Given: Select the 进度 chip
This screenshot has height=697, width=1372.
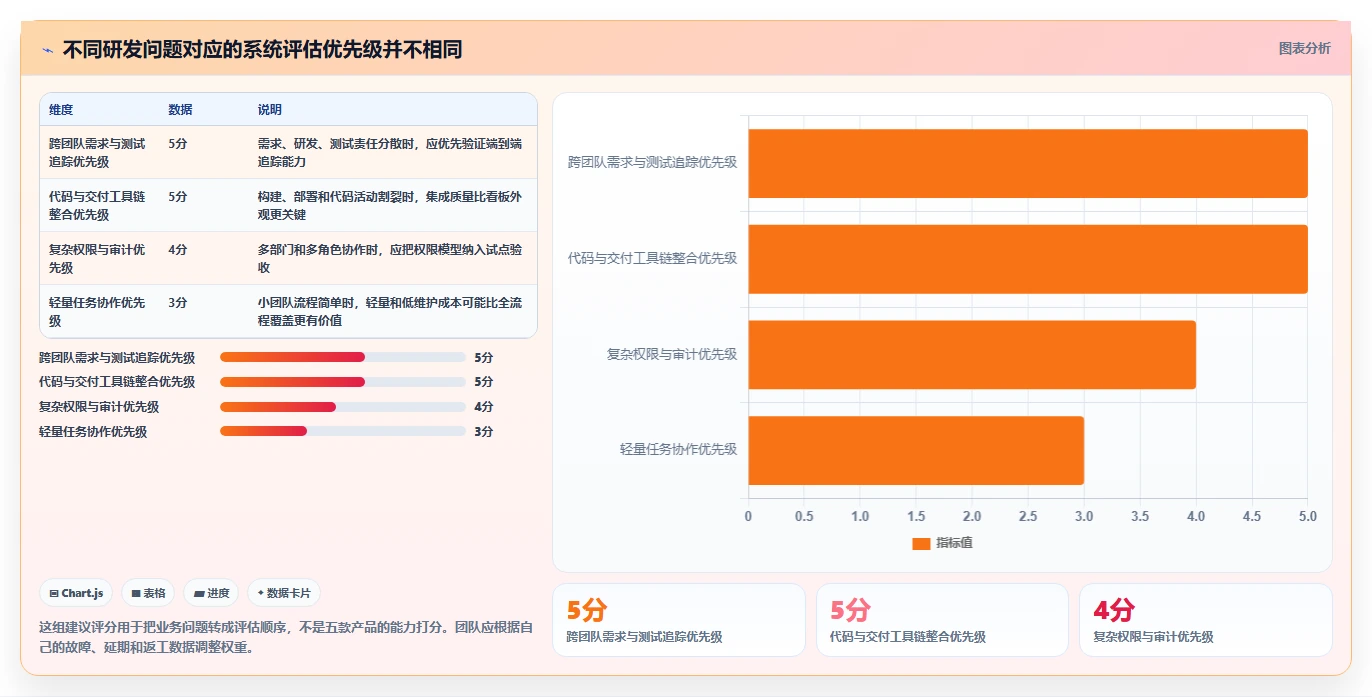Looking at the screenshot, I should [x=211, y=593].
